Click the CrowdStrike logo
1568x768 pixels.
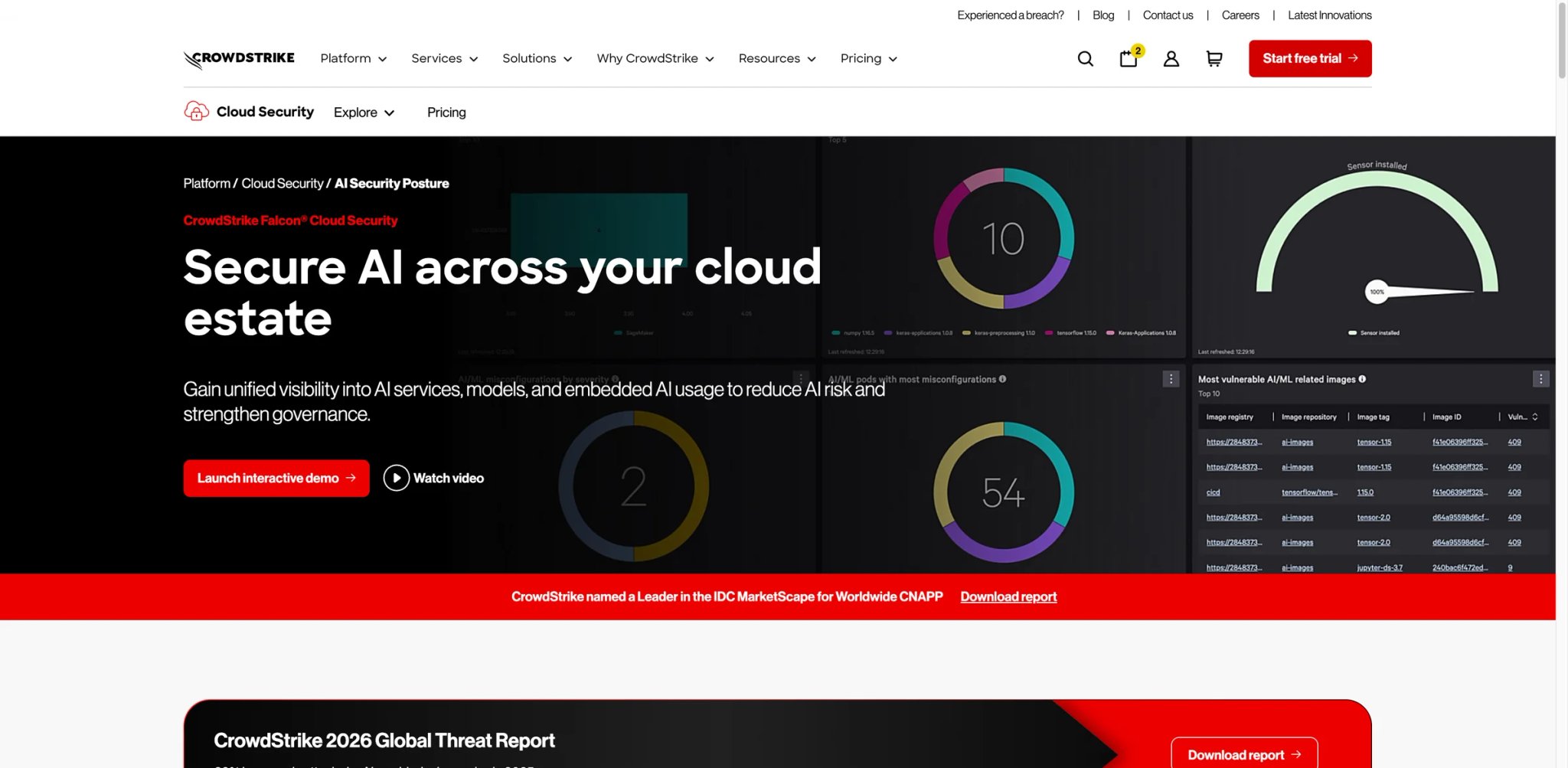(x=239, y=59)
